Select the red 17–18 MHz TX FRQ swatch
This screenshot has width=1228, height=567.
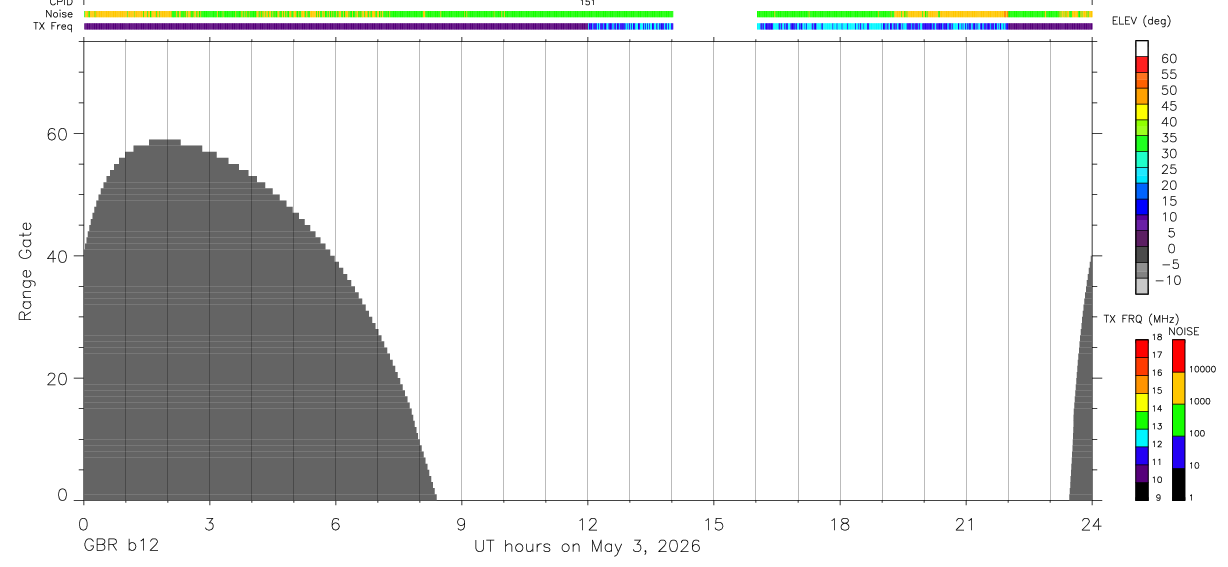[x=1141, y=349]
